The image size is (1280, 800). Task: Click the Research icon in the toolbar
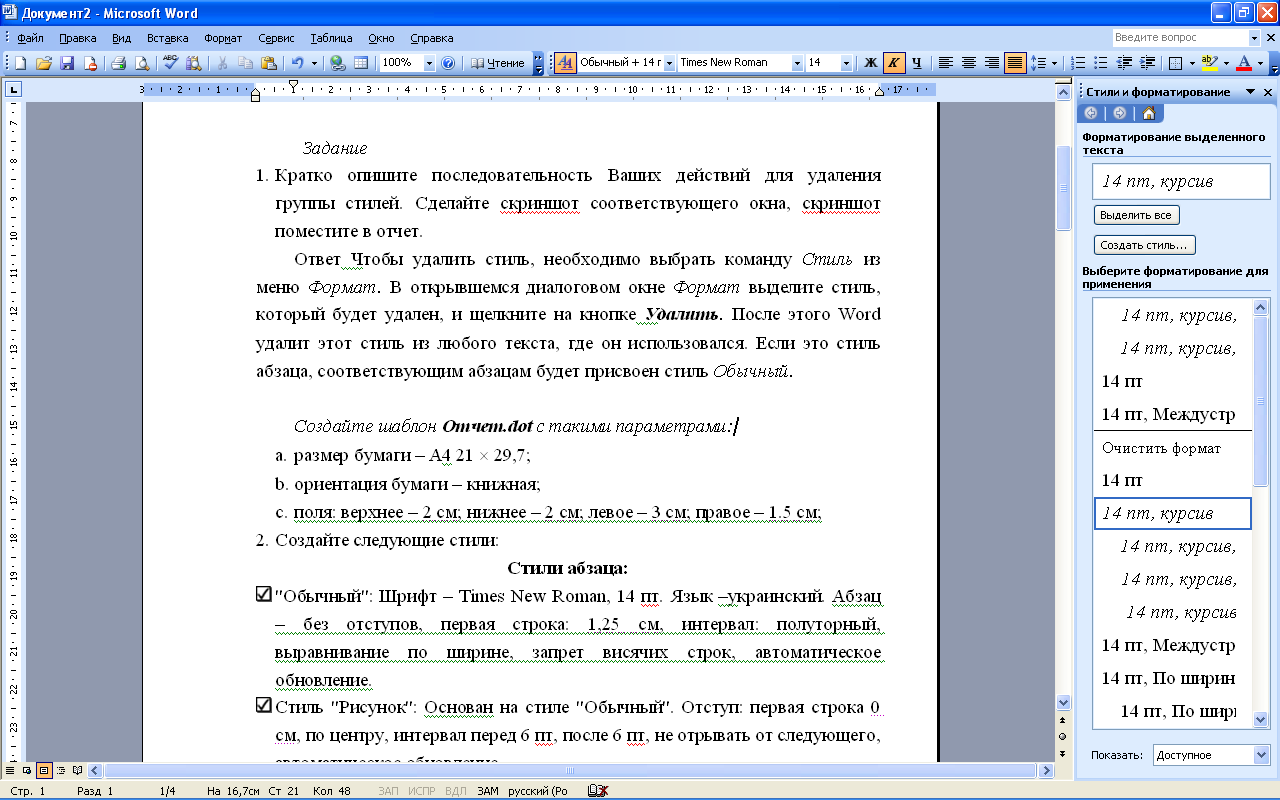193,63
